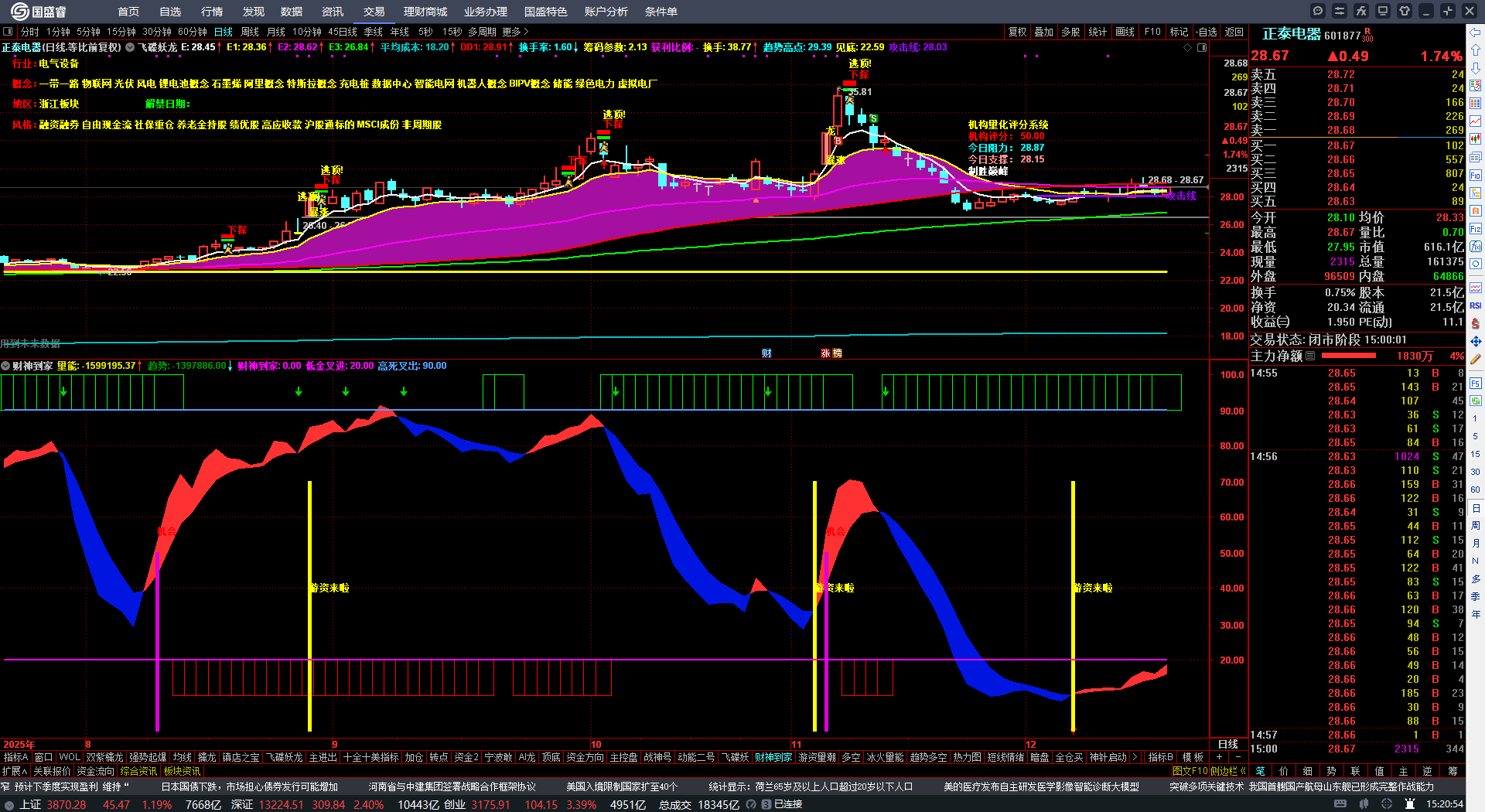
Task: Select the 月线 monthly period
Action: coord(276,32)
